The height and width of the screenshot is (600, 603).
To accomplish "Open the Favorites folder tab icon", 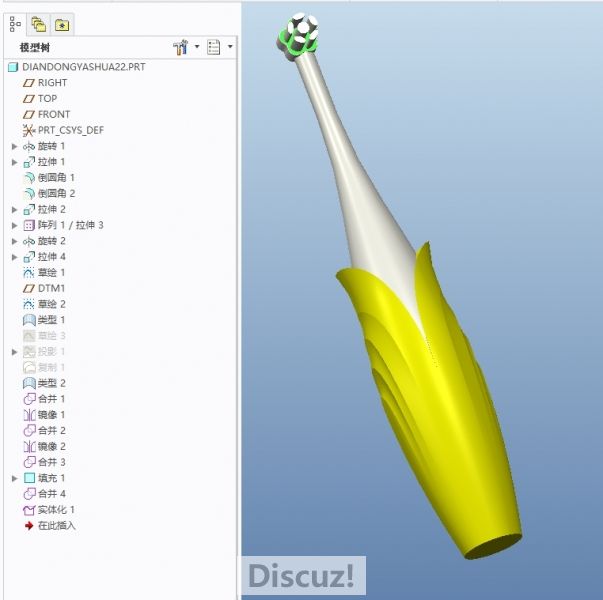I will [62, 25].
